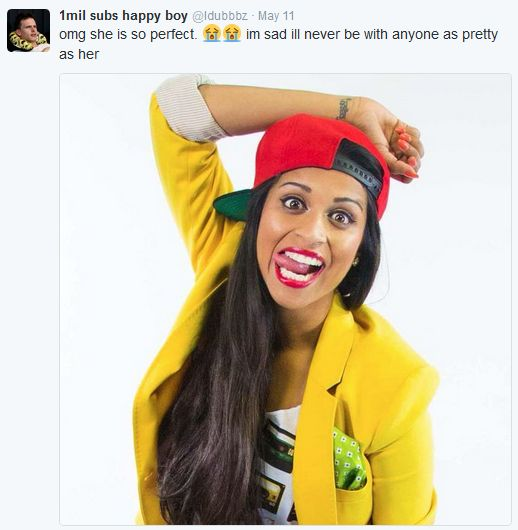
Task: Open the tweet author's profile avatar
Action: [x=28, y=30]
